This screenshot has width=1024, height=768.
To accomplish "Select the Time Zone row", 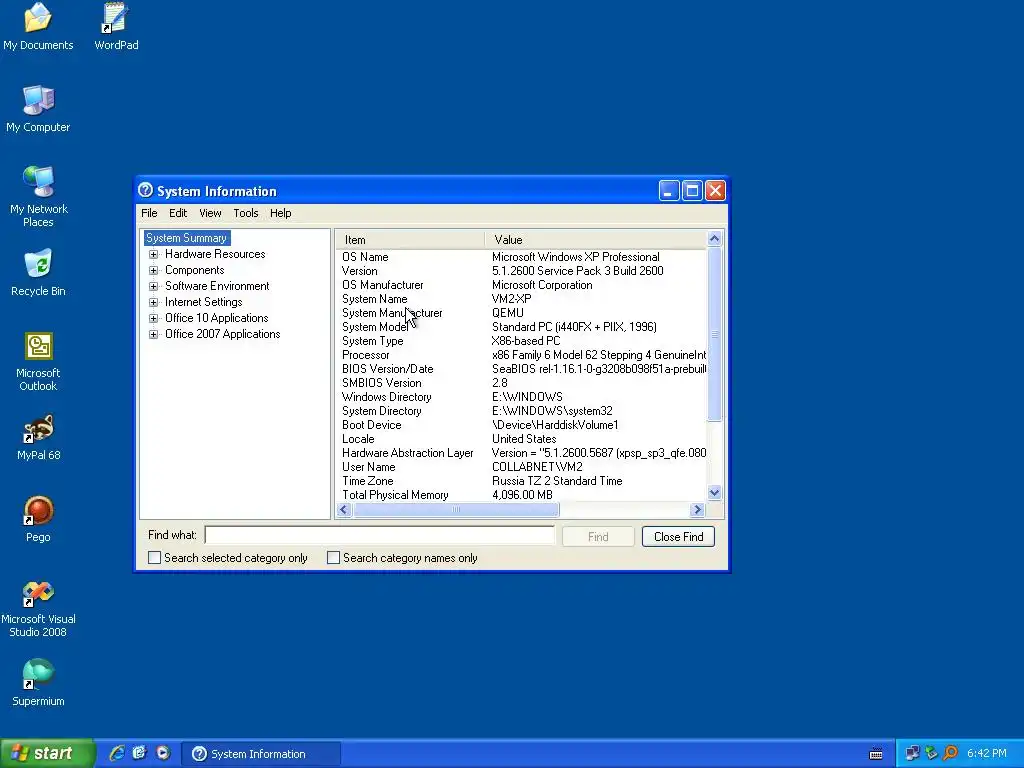I will point(522,481).
